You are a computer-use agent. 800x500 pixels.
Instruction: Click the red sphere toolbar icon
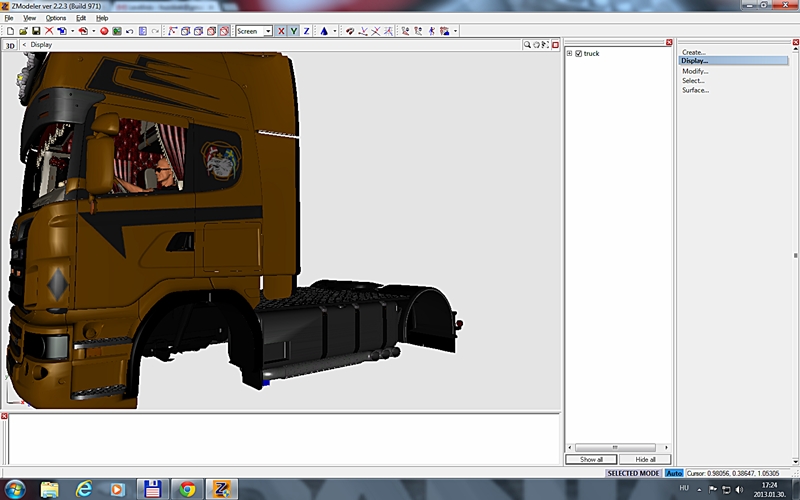104,31
